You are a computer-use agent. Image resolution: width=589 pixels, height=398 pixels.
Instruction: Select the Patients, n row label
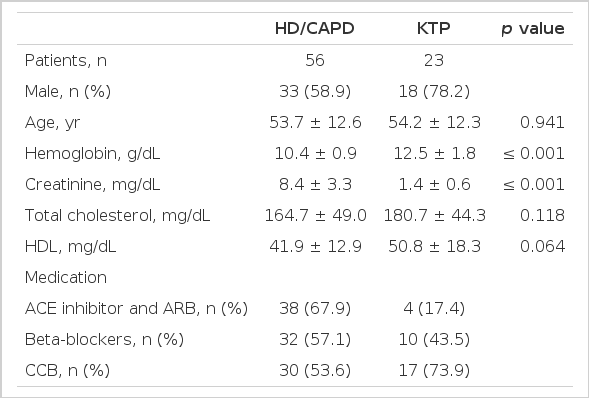click(x=66, y=60)
